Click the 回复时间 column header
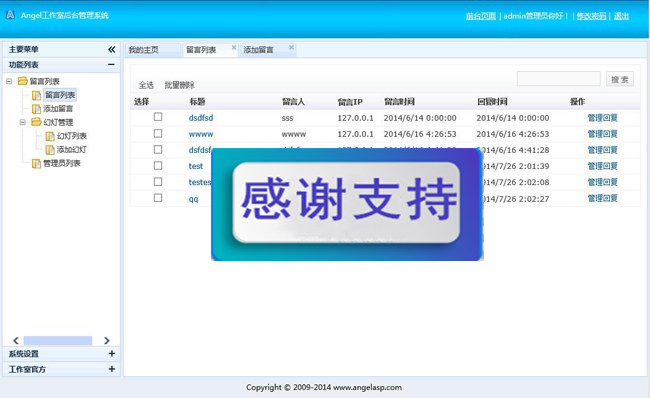The height and width of the screenshot is (398, 650). (x=492, y=101)
